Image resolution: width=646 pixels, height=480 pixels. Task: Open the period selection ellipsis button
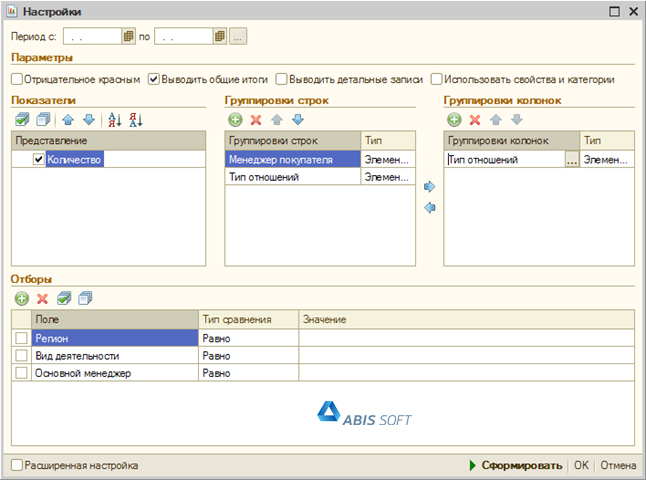coord(238,36)
